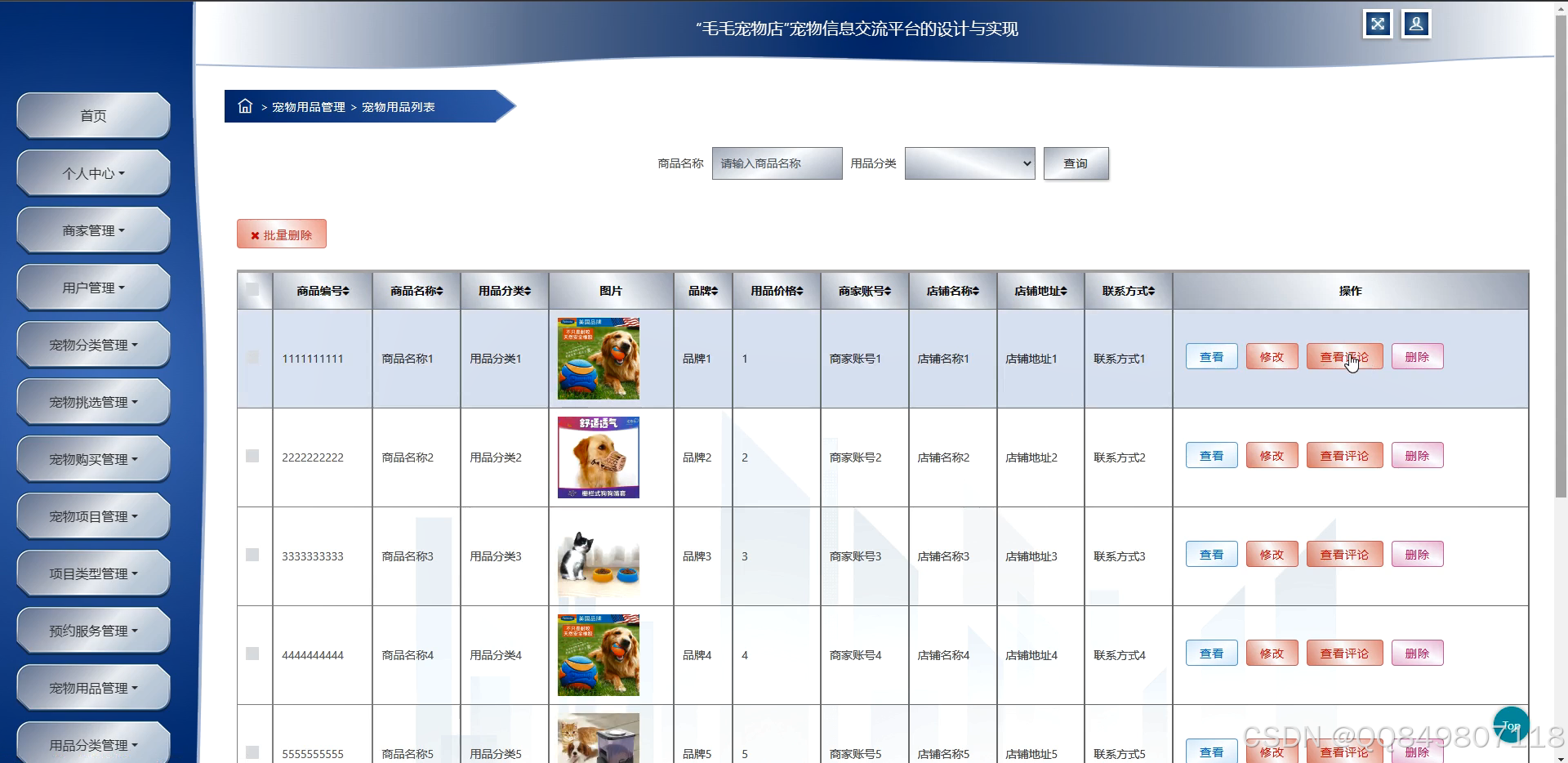
Task: Click 查看评论 for 商品名称2
Action: (x=1344, y=456)
